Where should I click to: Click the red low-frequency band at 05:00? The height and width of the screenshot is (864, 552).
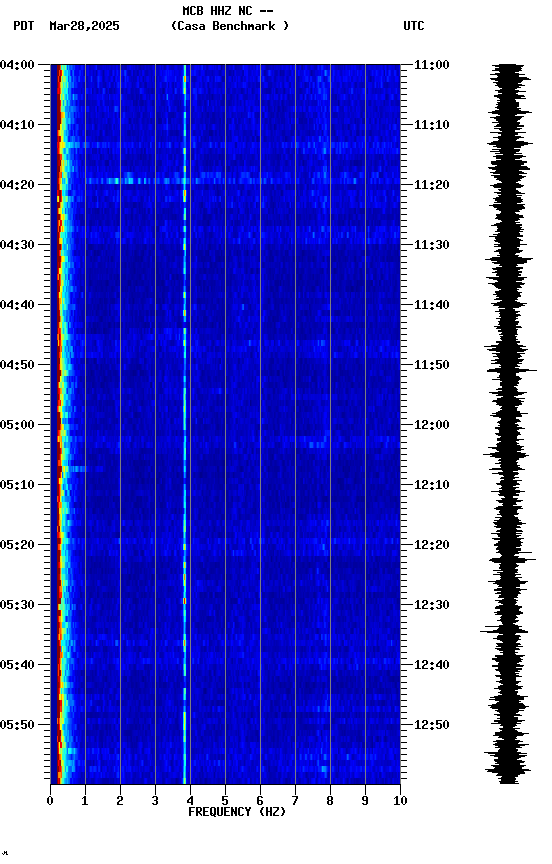59,425
